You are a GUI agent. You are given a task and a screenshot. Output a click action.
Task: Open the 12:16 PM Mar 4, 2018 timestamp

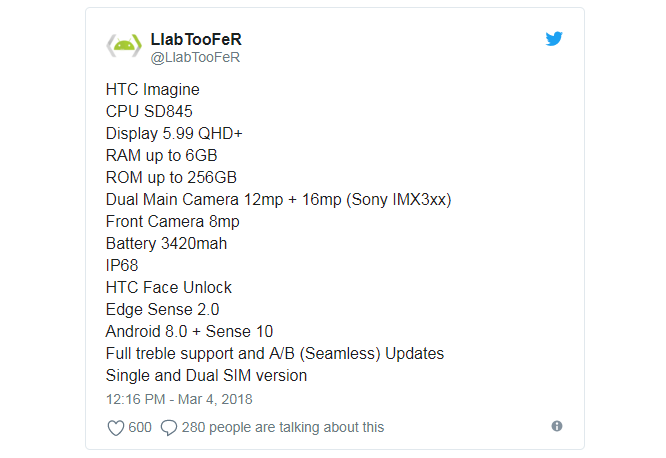[179, 399]
